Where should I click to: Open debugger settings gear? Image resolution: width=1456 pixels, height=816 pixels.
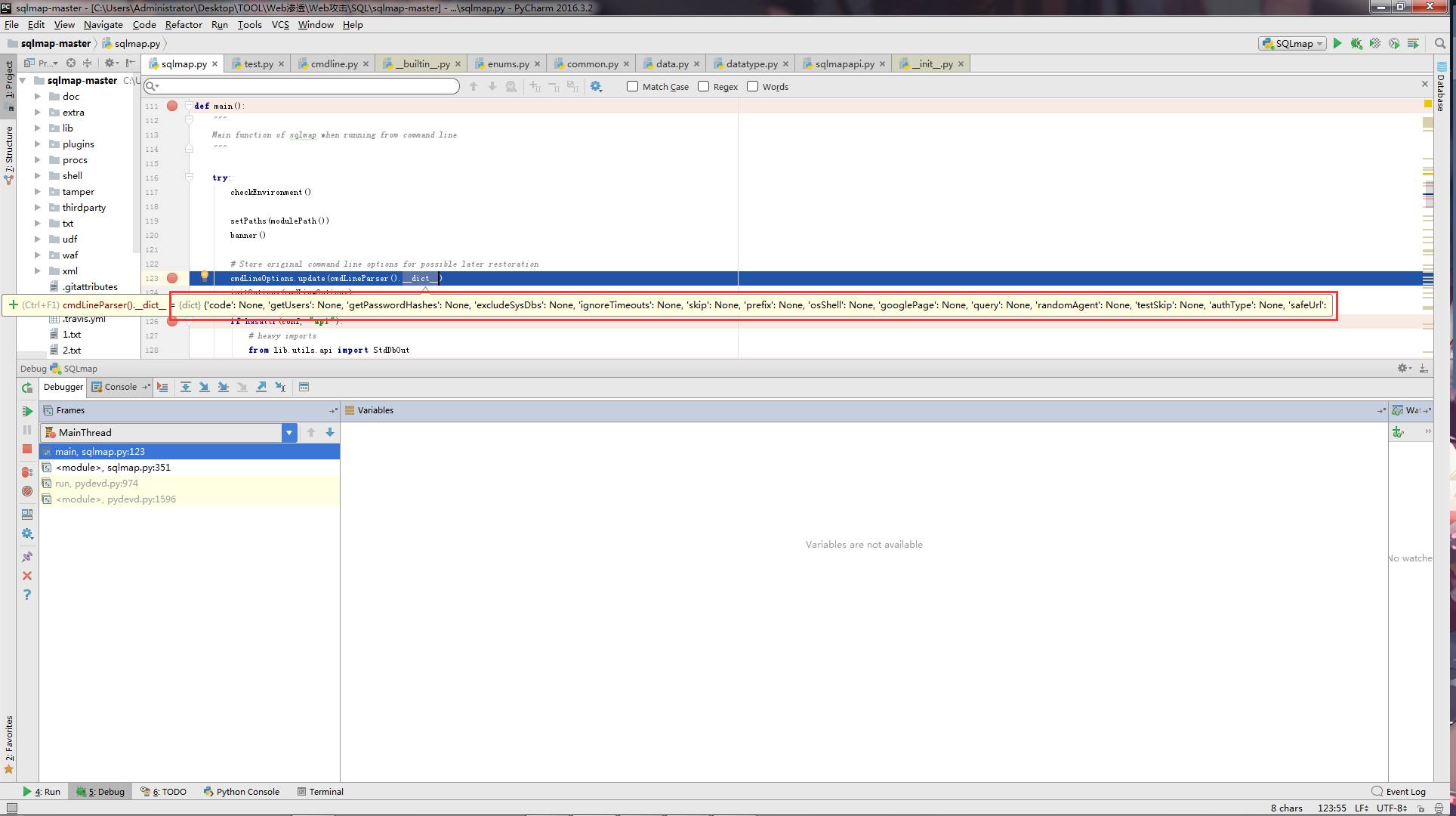27,533
